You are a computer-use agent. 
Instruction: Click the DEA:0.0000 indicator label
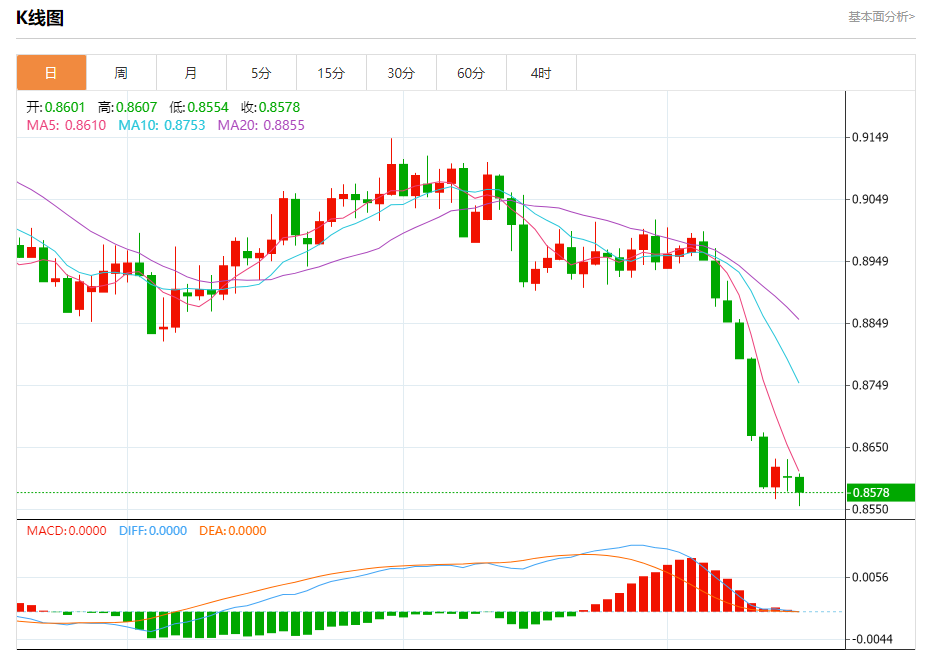pos(232,531)
